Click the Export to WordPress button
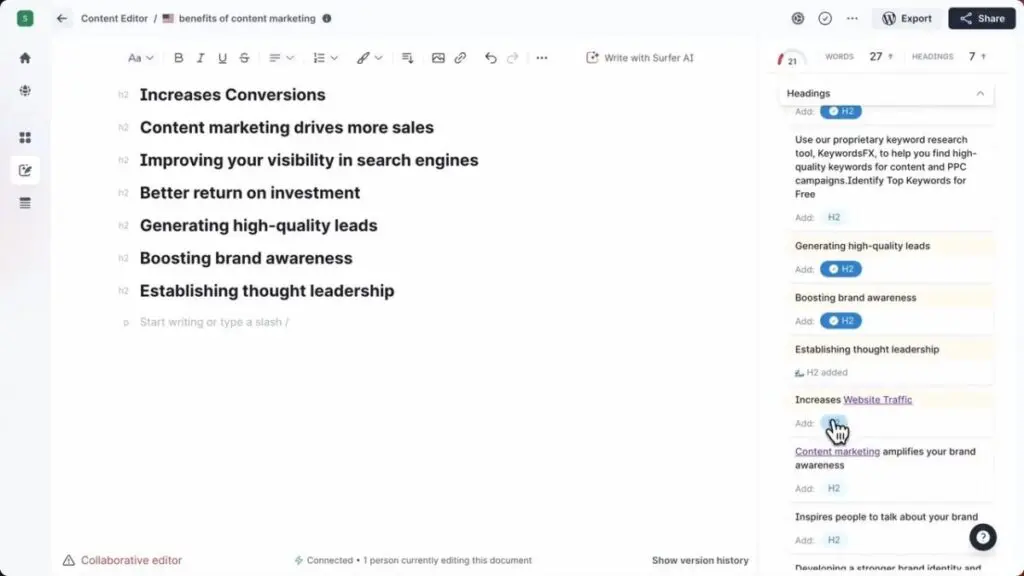Image resolution: width=1024 pixels, height=576 pixels. 906,18
